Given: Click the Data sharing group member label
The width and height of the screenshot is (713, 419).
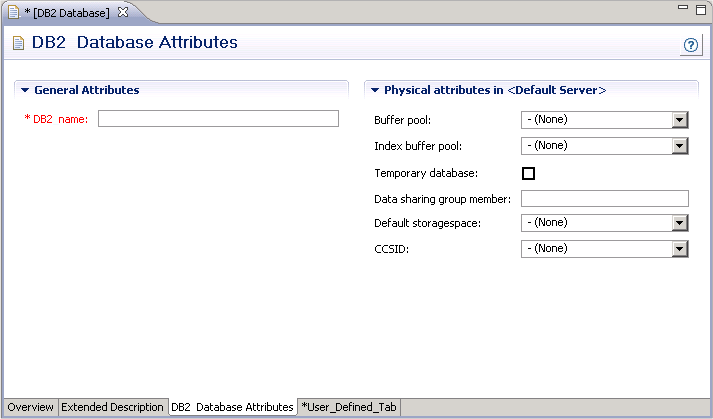Looking at the screenshot, I should point(442,199).
